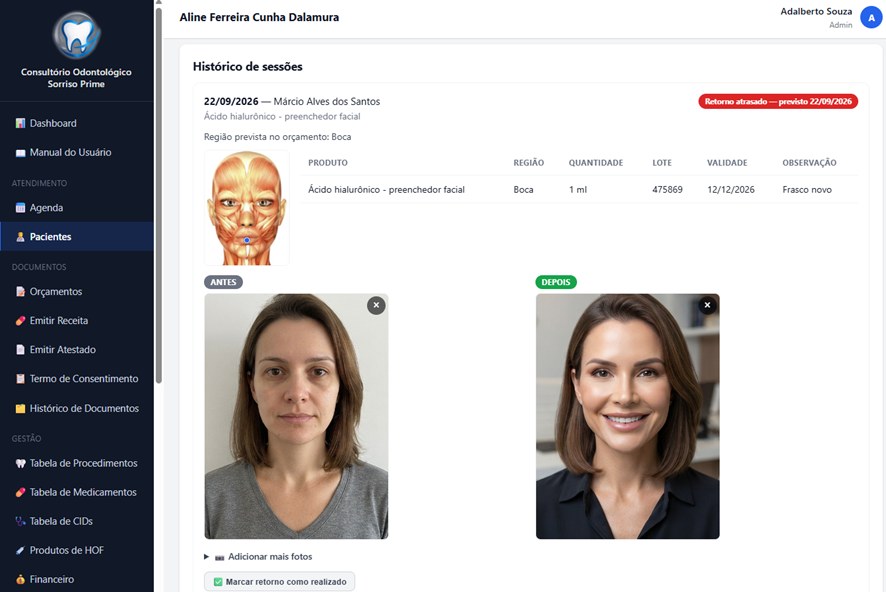Open Tabela de CIDs page

(76, 521)
